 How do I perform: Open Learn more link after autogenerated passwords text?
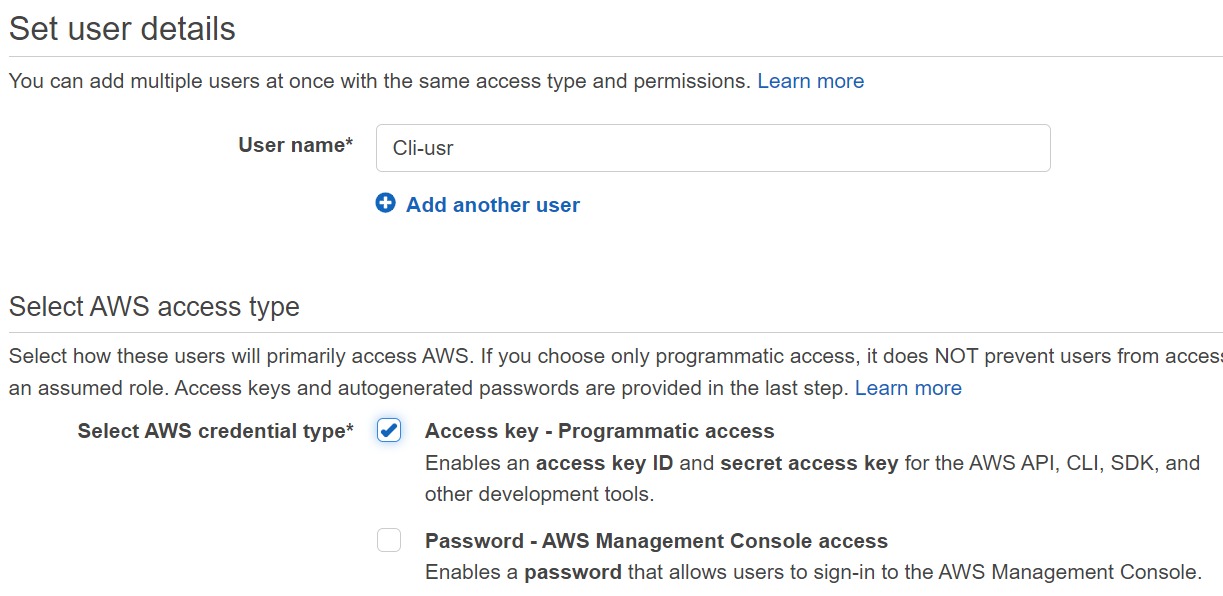coord(908,388)
